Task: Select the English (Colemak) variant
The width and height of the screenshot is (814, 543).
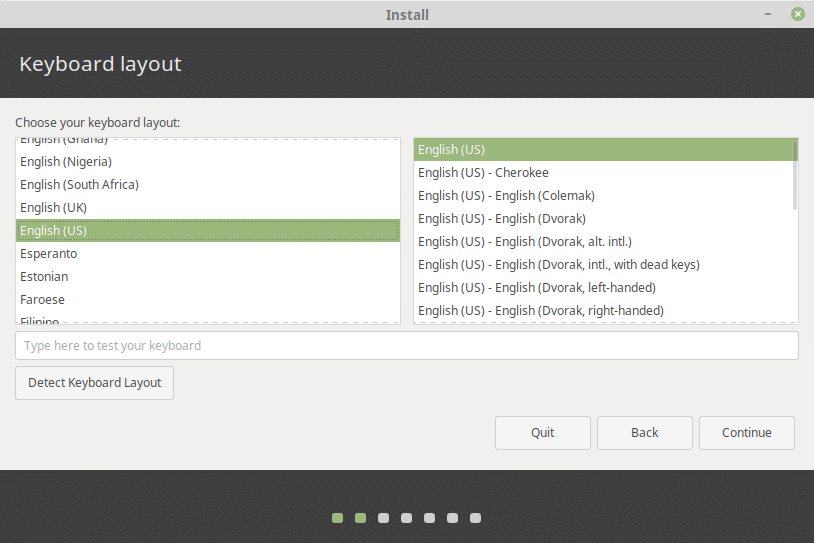Action: click(603, 196)
